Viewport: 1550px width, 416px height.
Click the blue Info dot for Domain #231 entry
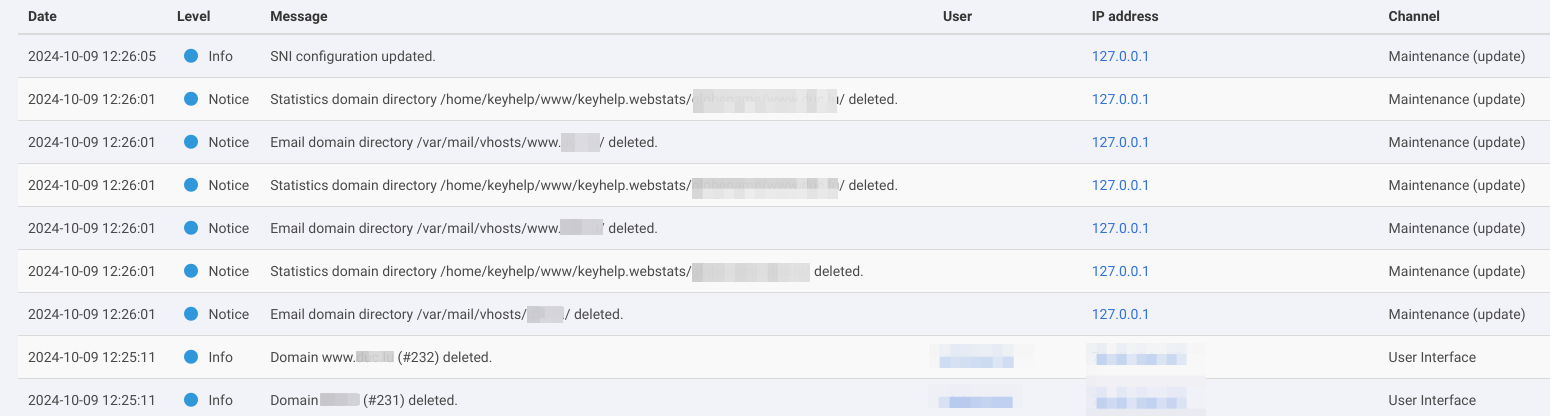pyautogui.click(x=191, y=400)
